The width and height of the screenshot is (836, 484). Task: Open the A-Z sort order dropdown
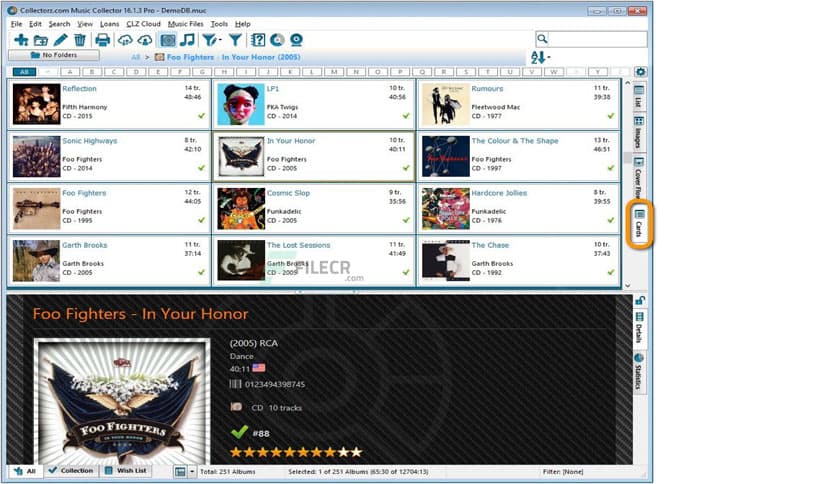point(540,58)
